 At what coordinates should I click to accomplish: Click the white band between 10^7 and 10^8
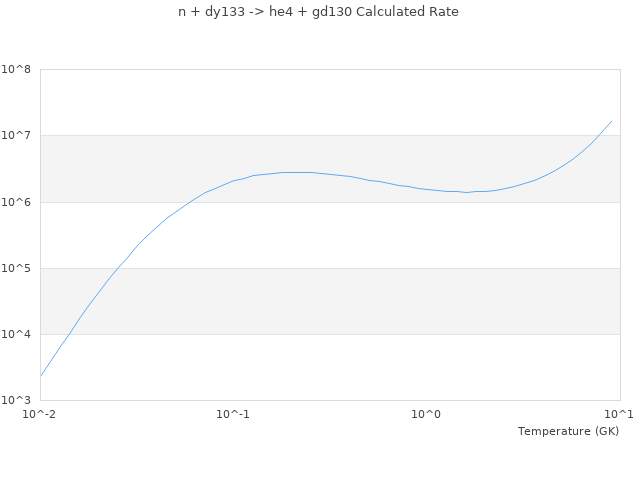tap(330, 102)
